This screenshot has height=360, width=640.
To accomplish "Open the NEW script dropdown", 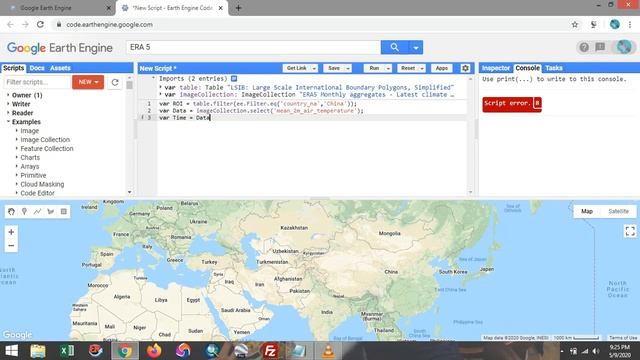I will tap(88, 82).
